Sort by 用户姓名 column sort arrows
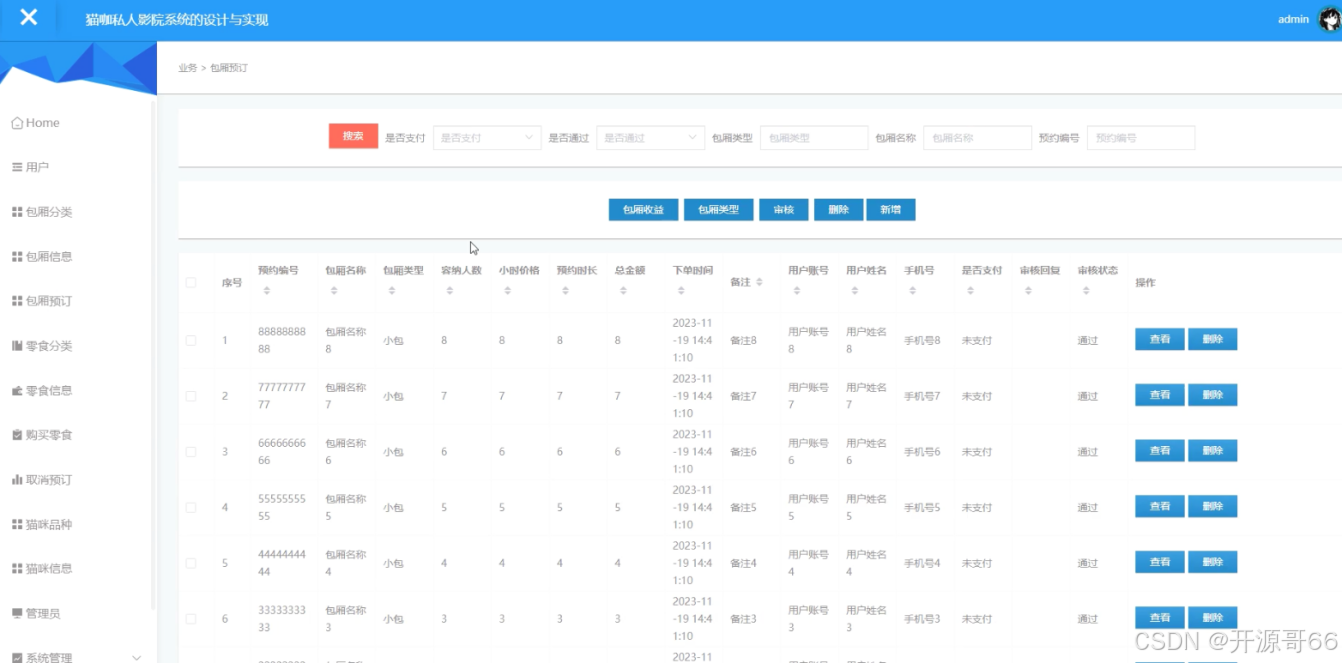This screenshot has height=663, width=1342. [855, 291]
